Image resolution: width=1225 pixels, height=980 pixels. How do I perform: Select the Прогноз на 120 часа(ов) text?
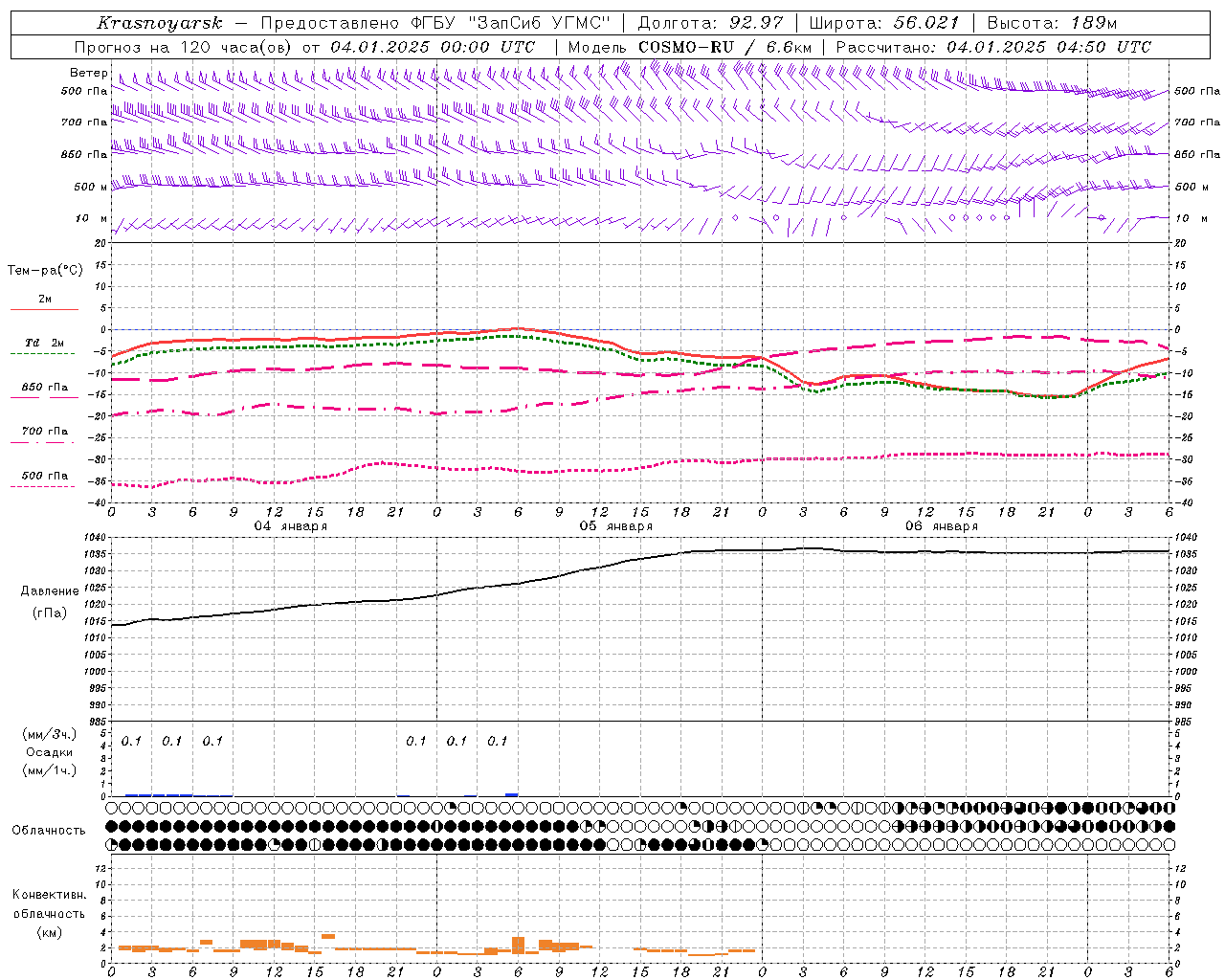(x=184, y=47)
